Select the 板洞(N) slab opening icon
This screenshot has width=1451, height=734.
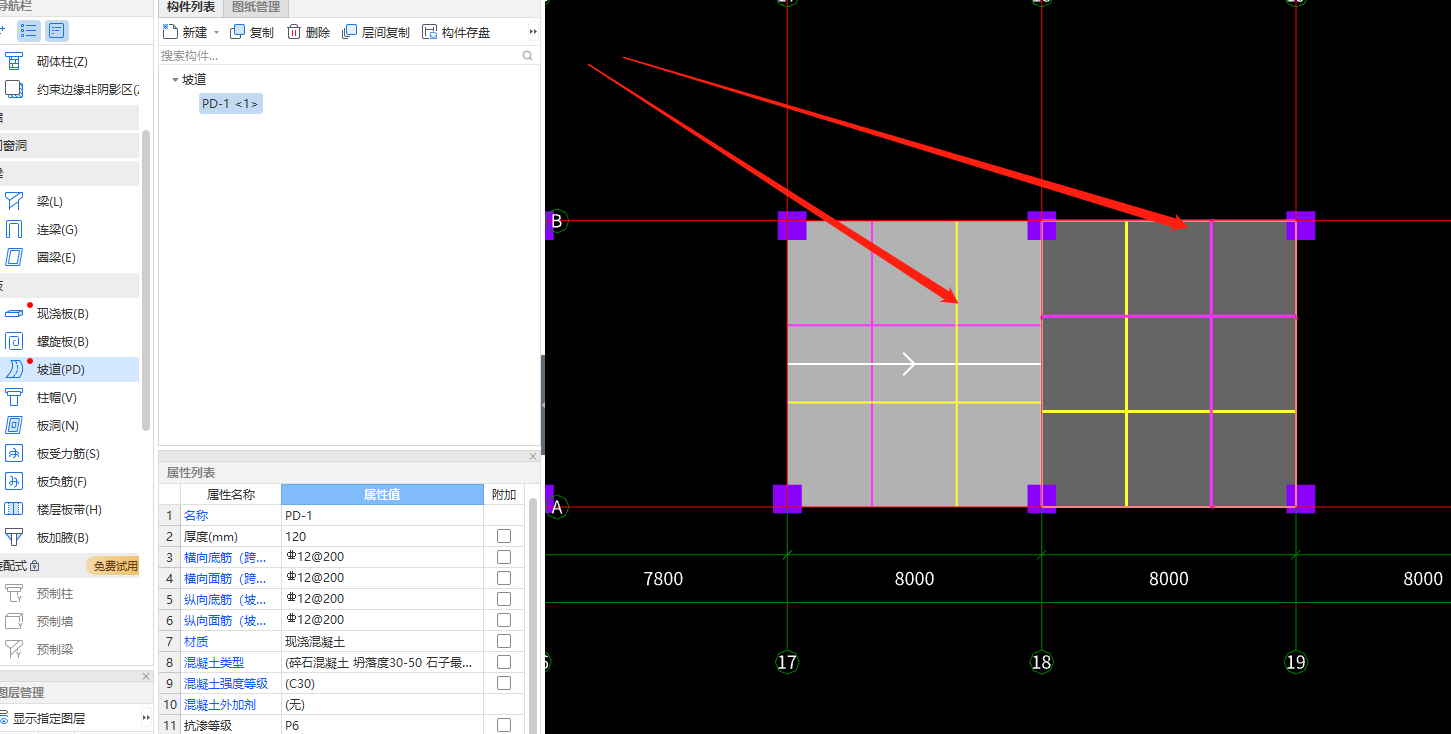[14, 426]
